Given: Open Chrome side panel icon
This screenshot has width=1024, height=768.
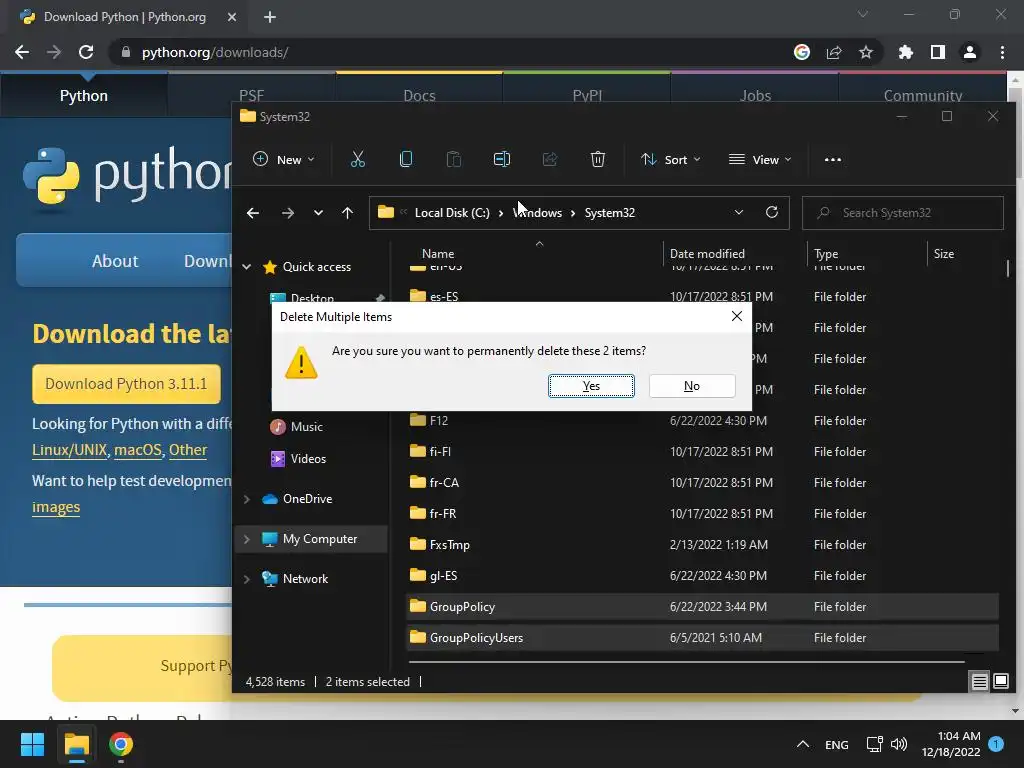Looking at the screenshot, I should [x=938, y=52].
